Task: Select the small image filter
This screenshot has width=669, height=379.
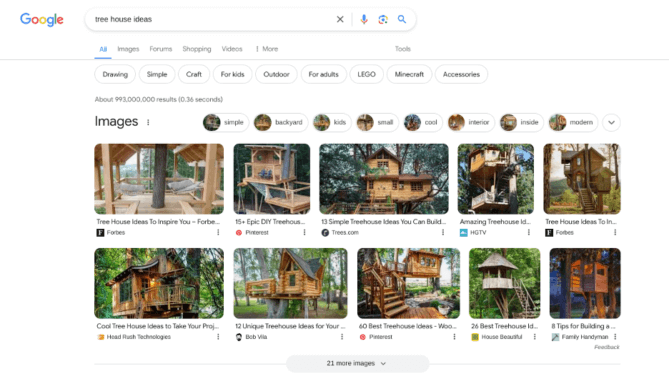Action: (x=378, y=122)
